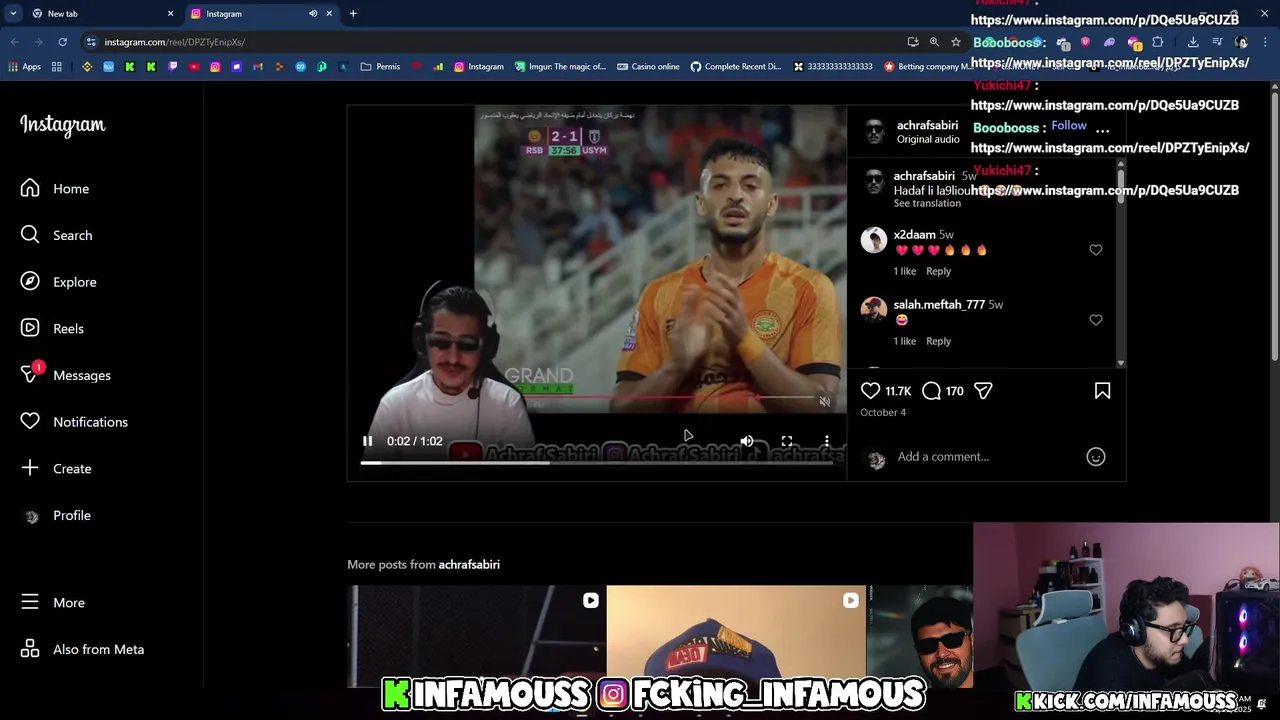The height and width of the screenshot is (720, 1280).
Task: Open the emoji picker for comments
Action: [1095, 457]
